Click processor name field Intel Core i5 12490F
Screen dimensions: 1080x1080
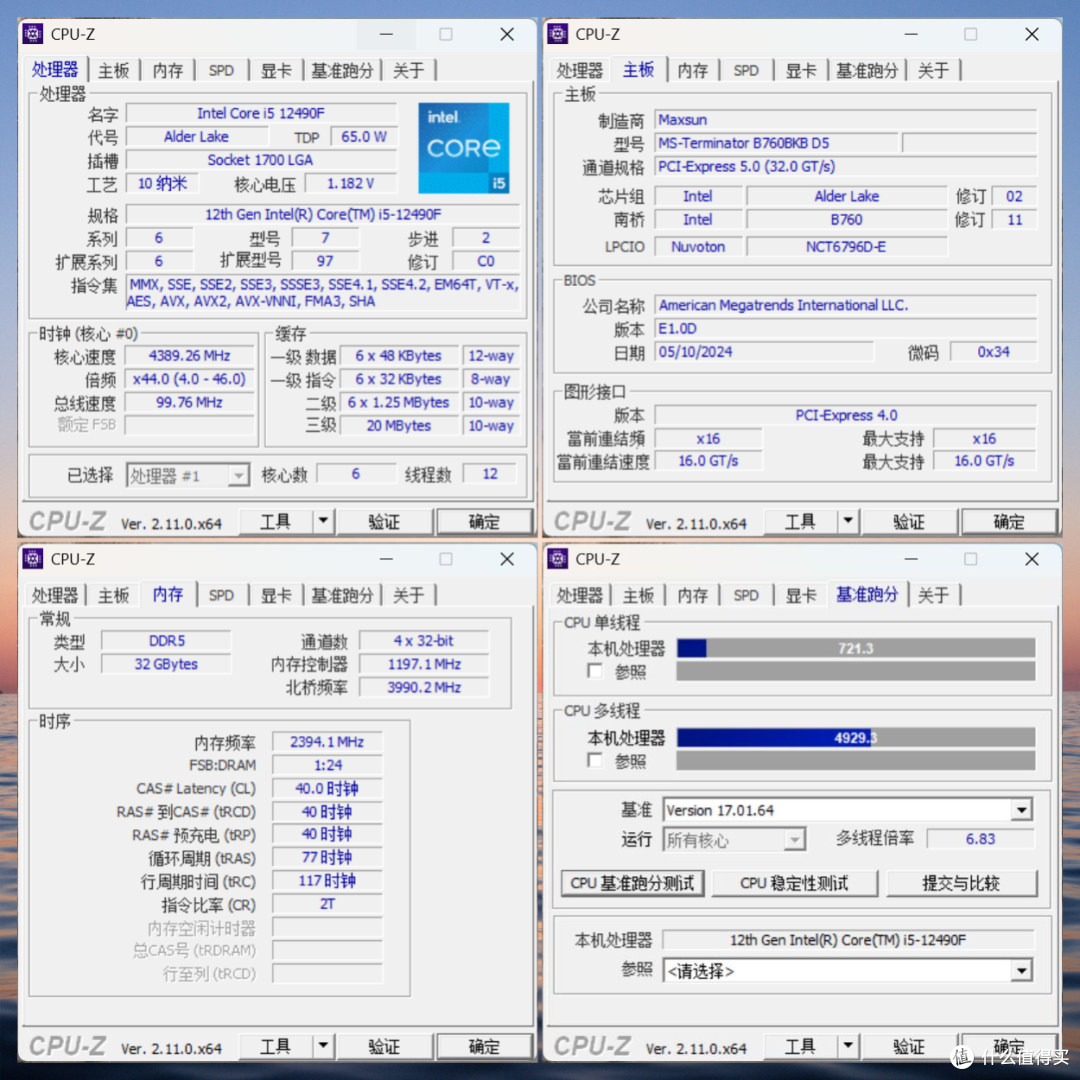(x=261, y=113)
